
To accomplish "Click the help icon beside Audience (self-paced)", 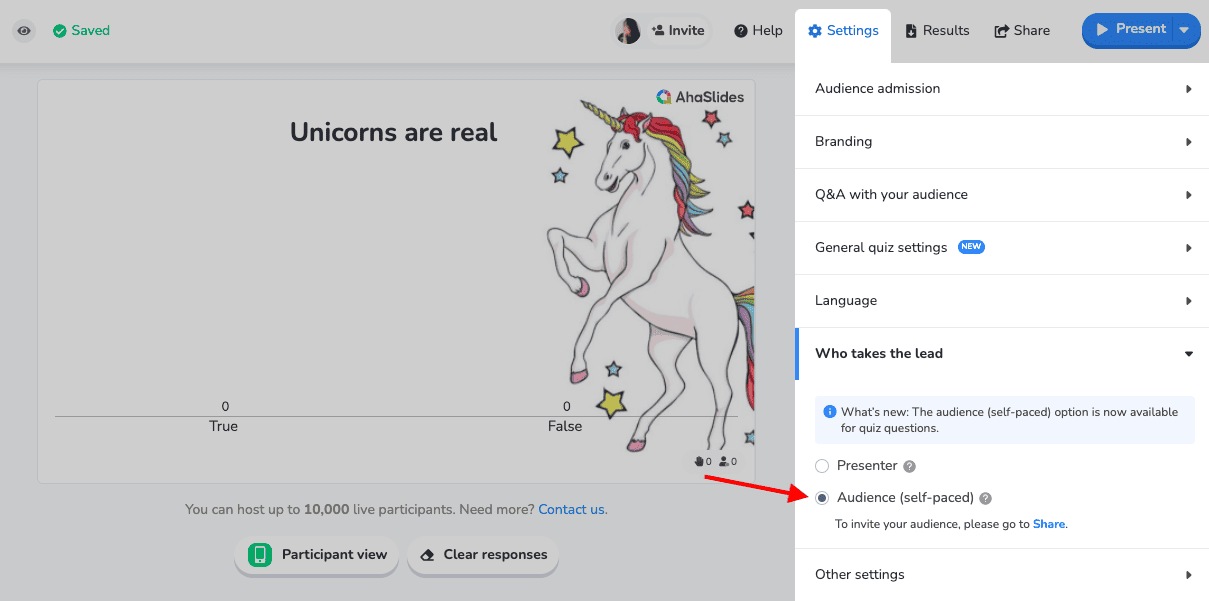I will 985,498.
